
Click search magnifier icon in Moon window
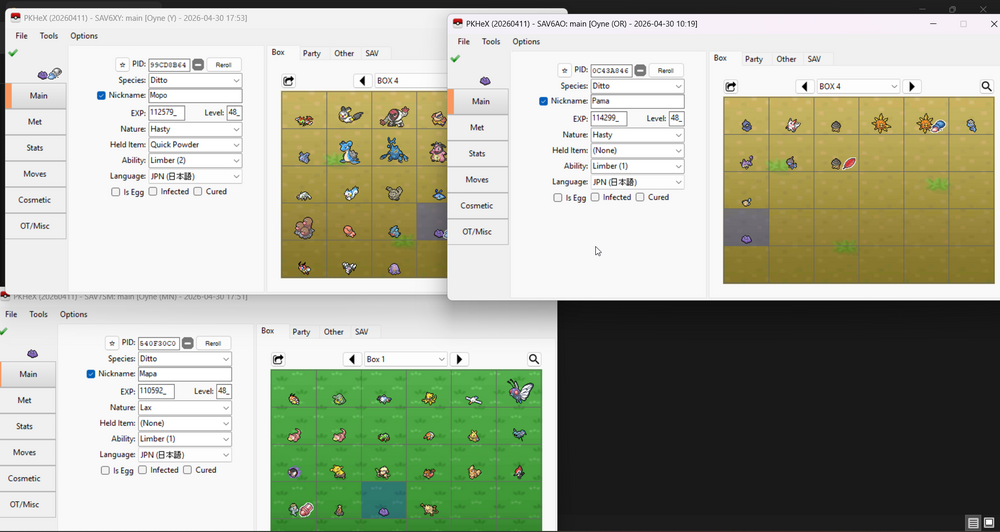coord(534,359)
